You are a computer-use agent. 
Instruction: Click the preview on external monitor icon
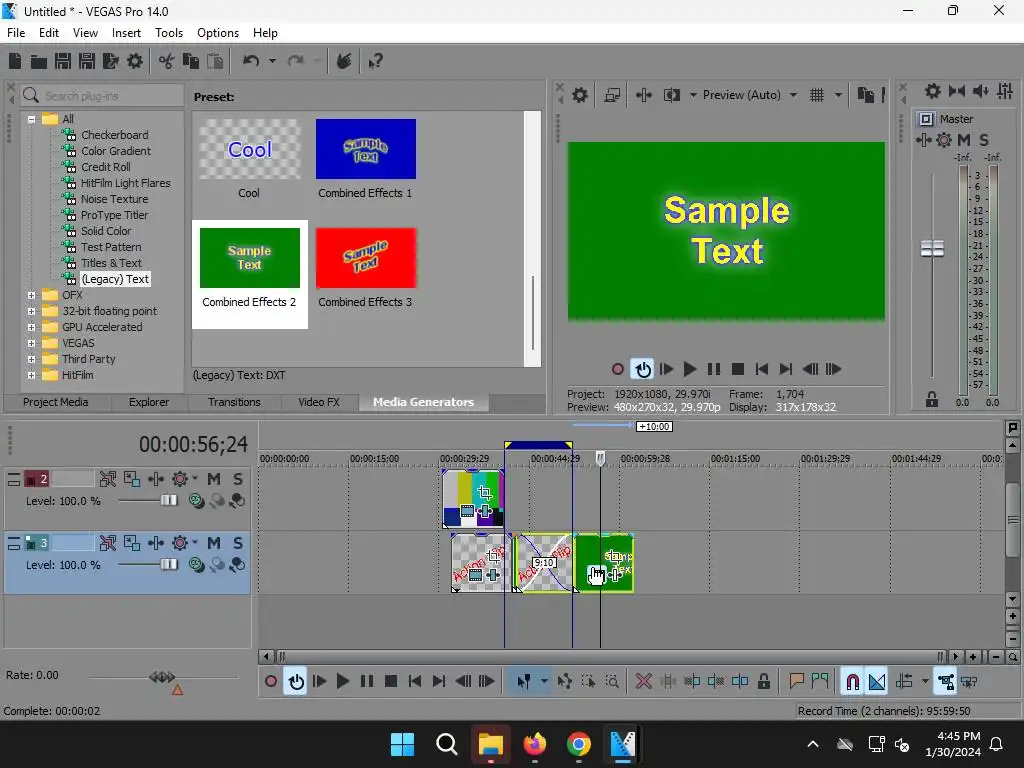point(612,95)
